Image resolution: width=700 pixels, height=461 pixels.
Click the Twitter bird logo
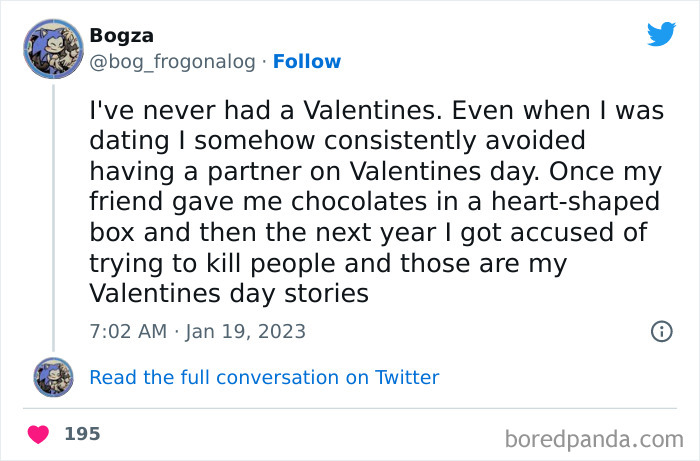click(x=661, y=34)
